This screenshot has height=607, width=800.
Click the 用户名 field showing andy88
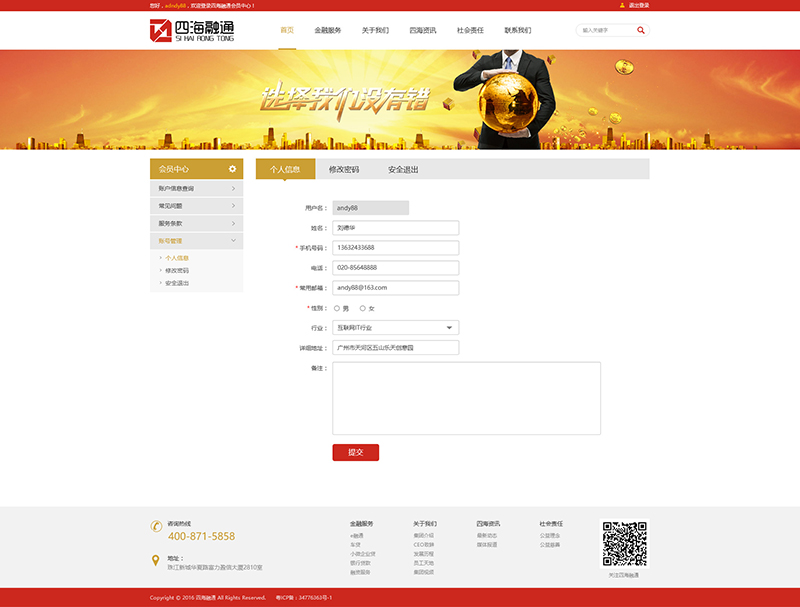[x=370, y=208]
